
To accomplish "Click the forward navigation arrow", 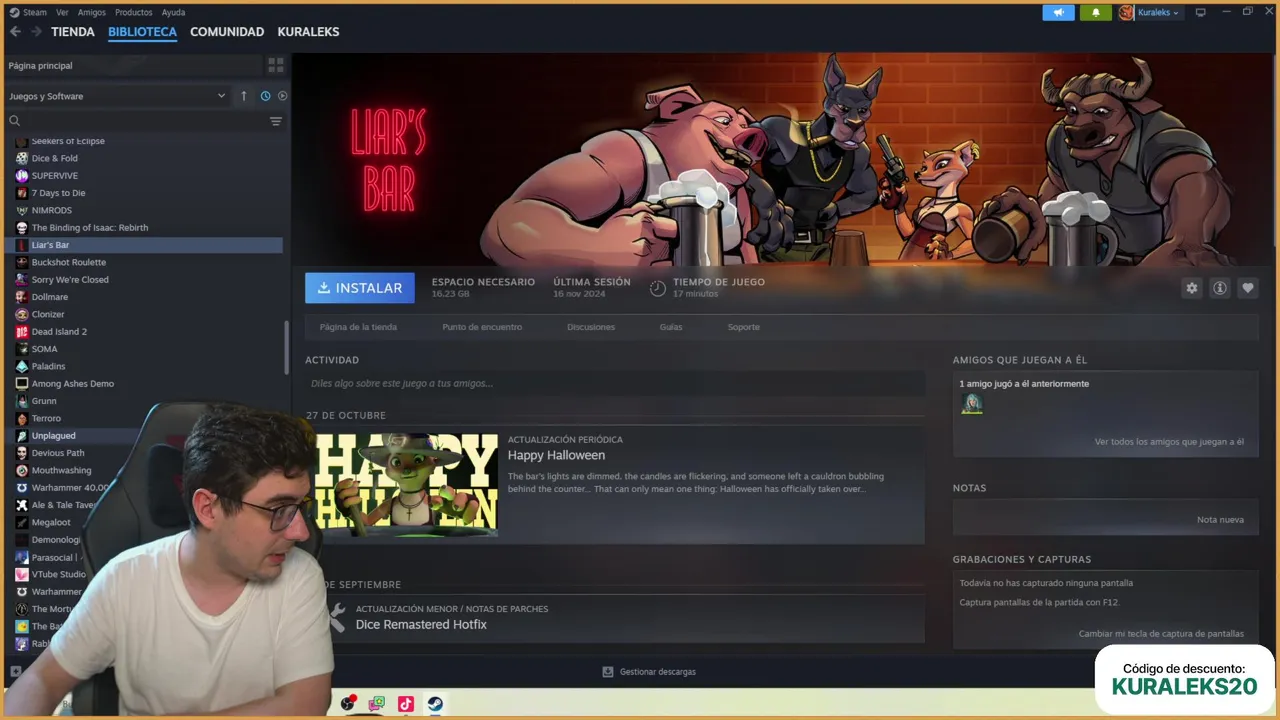I will [36, 32].
